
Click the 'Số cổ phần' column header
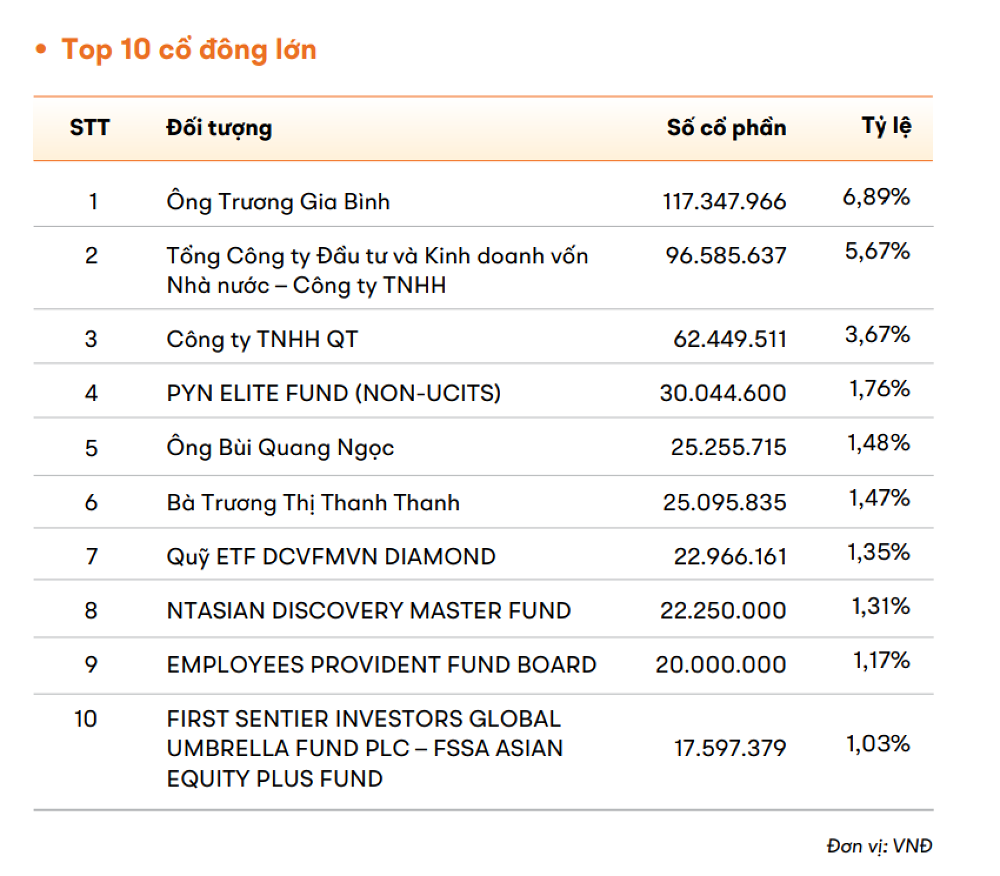tap(726, 128)
